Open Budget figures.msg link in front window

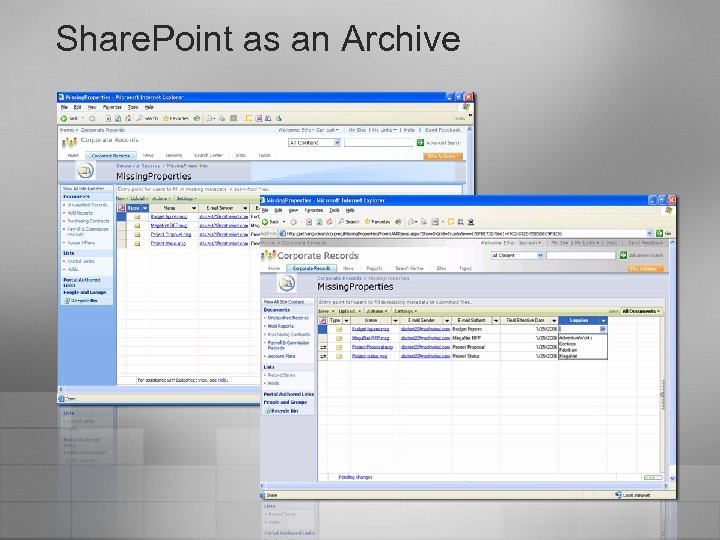click(x=370, y=329)
